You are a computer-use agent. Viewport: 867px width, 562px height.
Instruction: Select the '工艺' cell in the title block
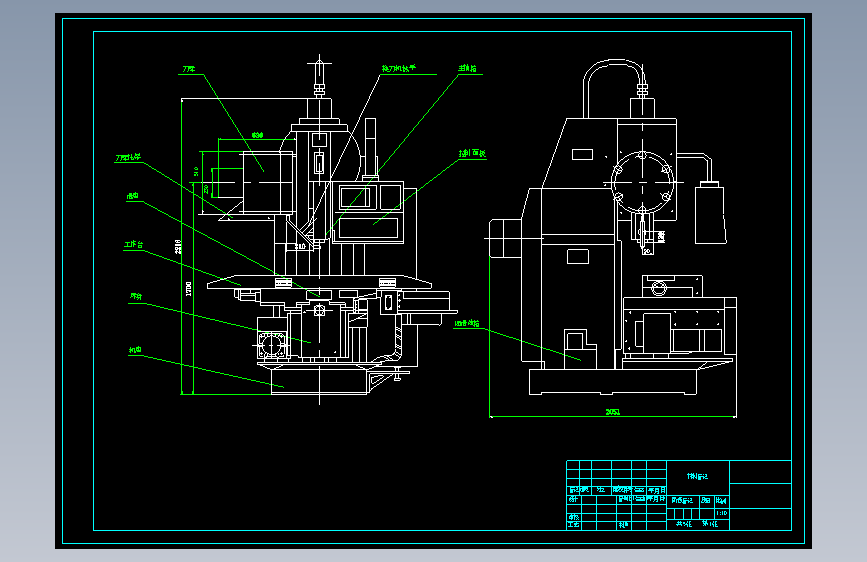[573, 525]
